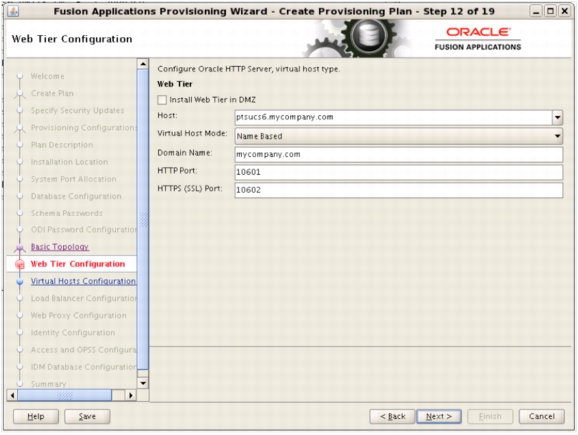Click the HTTPS (SSL) Port field

point(398,190)
